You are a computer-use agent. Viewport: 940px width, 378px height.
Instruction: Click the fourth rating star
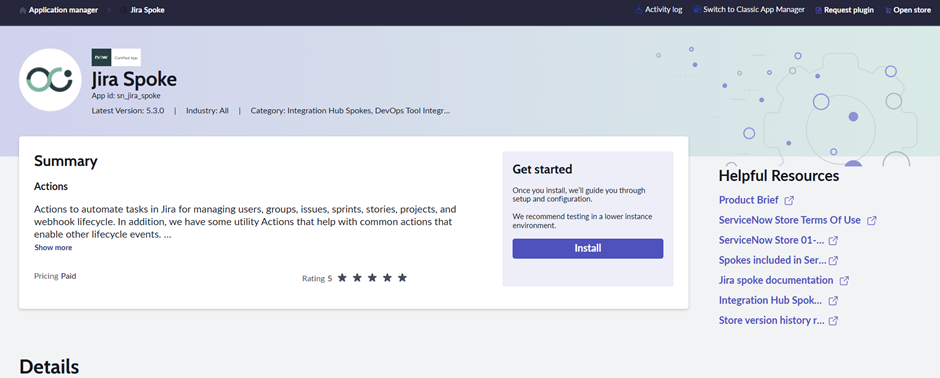click(387, 278)
